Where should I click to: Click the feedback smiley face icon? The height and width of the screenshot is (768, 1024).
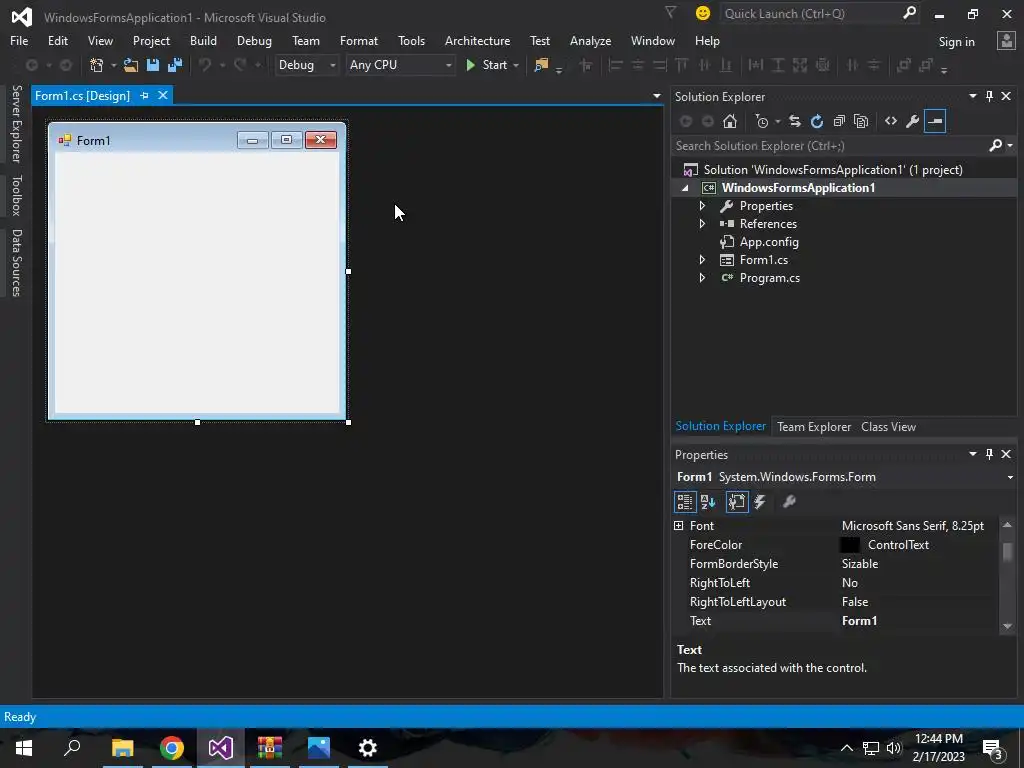(x=703, y=13)
